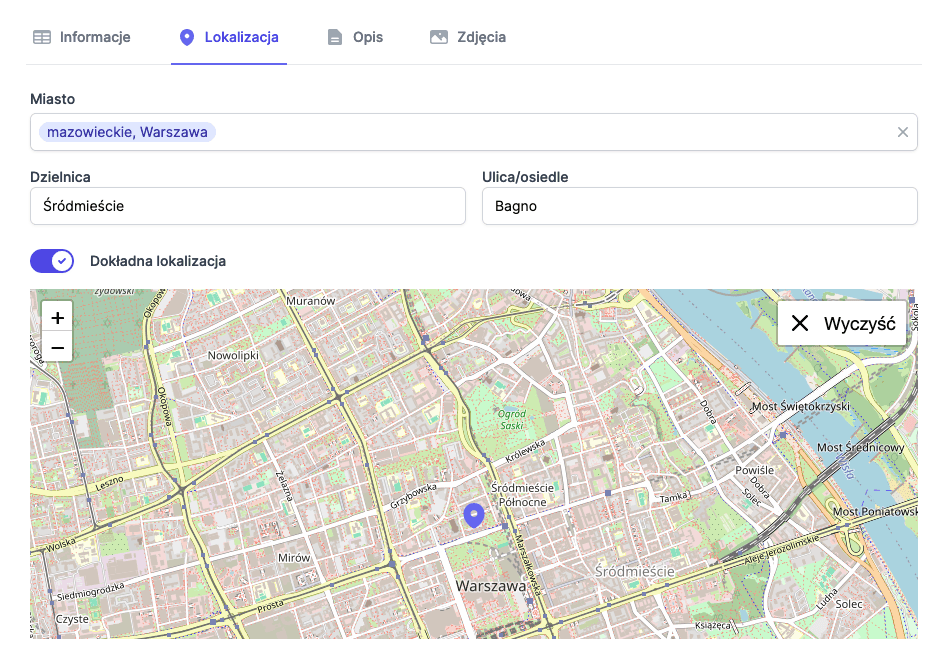Click inside the Miasto input field
Screen dimensions: 944x666
pyautogui.click(x=500, y=131)
